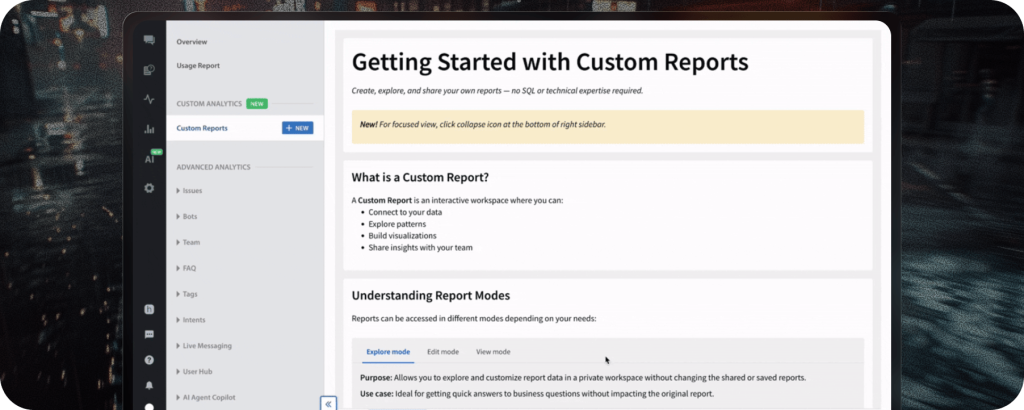
Task: Open the settings gear icon in rail
Action: click(149, 188)
